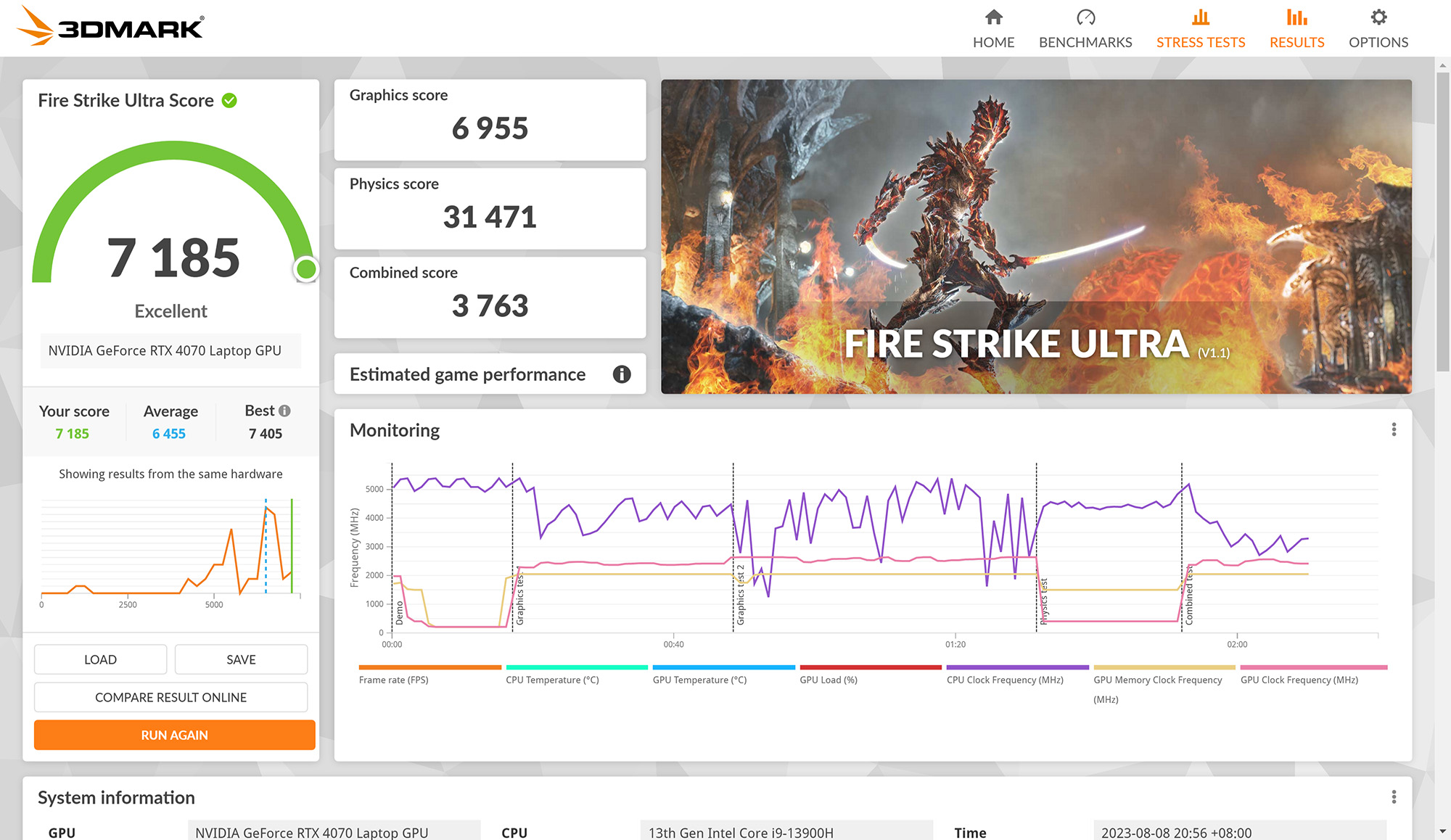Click the Graphics score 6 955 card
This screenshot has width=1451, height=840.
click(x=490, y=120)
